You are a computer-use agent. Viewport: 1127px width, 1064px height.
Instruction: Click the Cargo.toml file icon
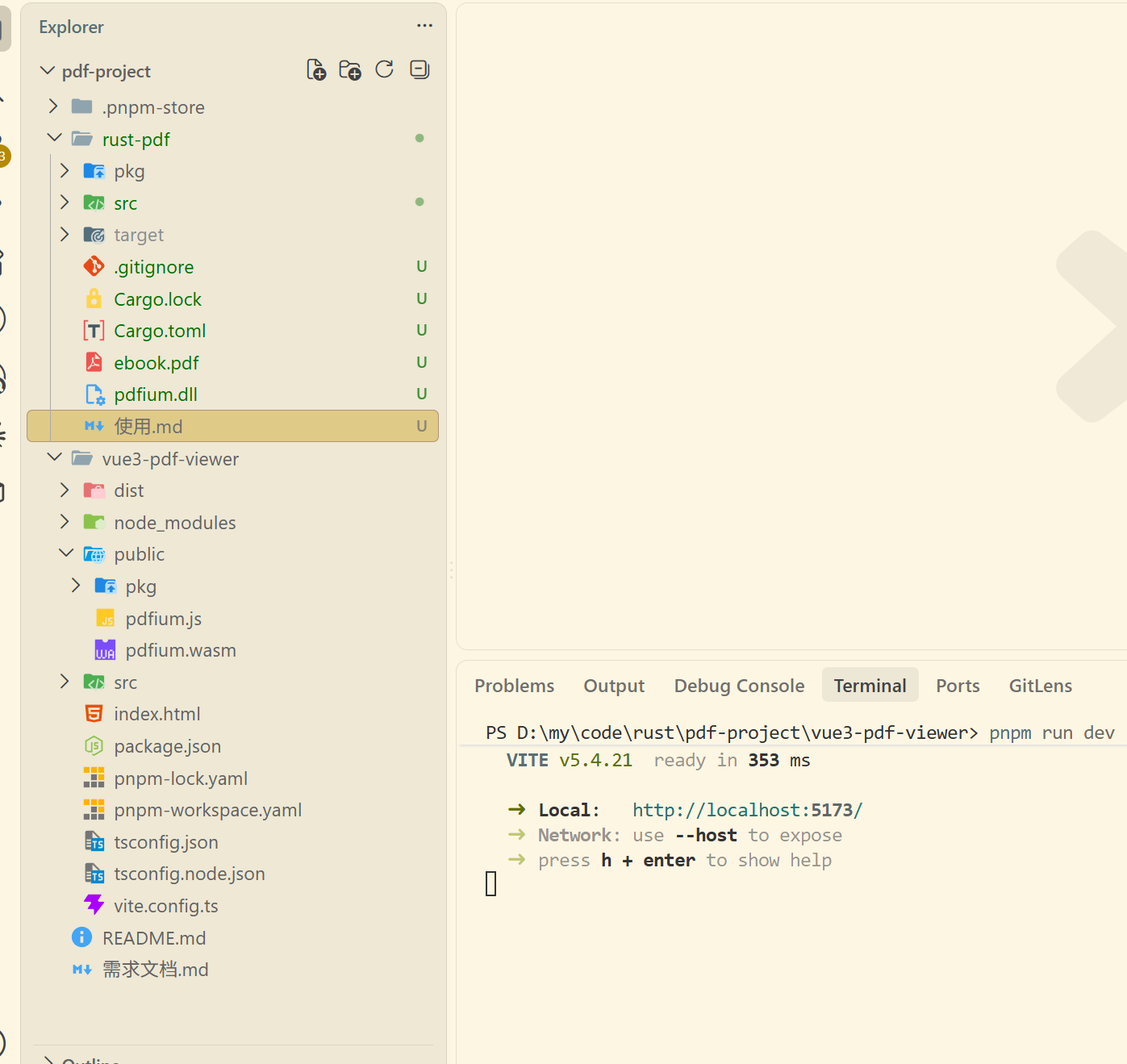tap(94, 331)
